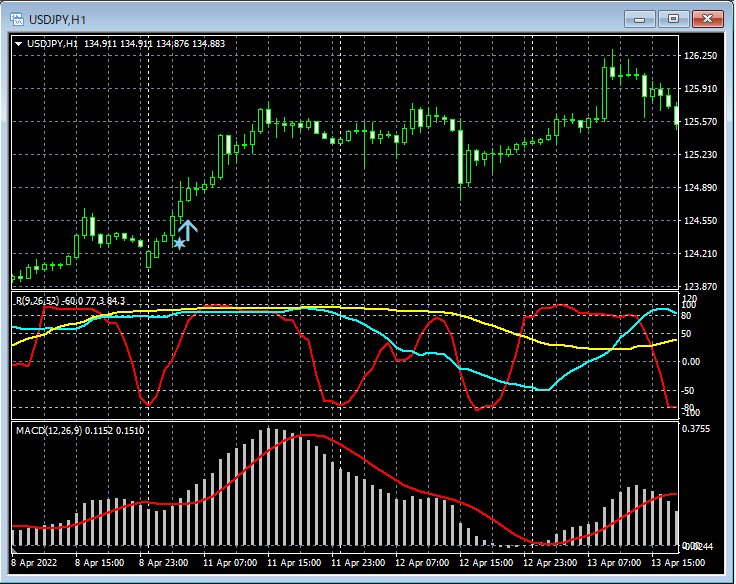Close the USDJPY,H1 chart window

pyautogui.click(x=707, y=18)
